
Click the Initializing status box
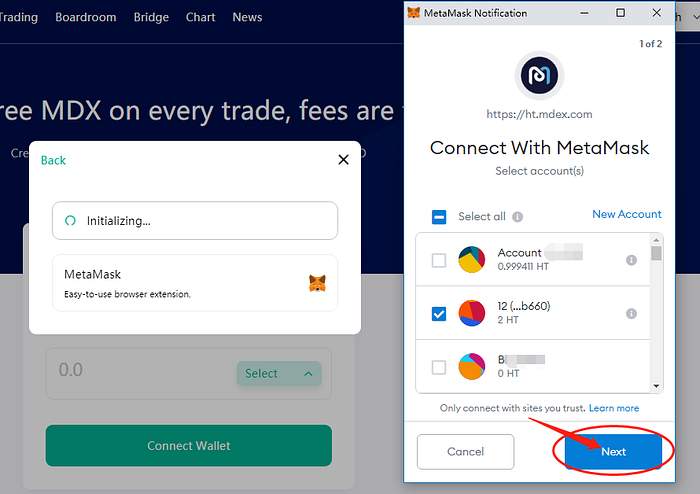click(x=195, y=220)
